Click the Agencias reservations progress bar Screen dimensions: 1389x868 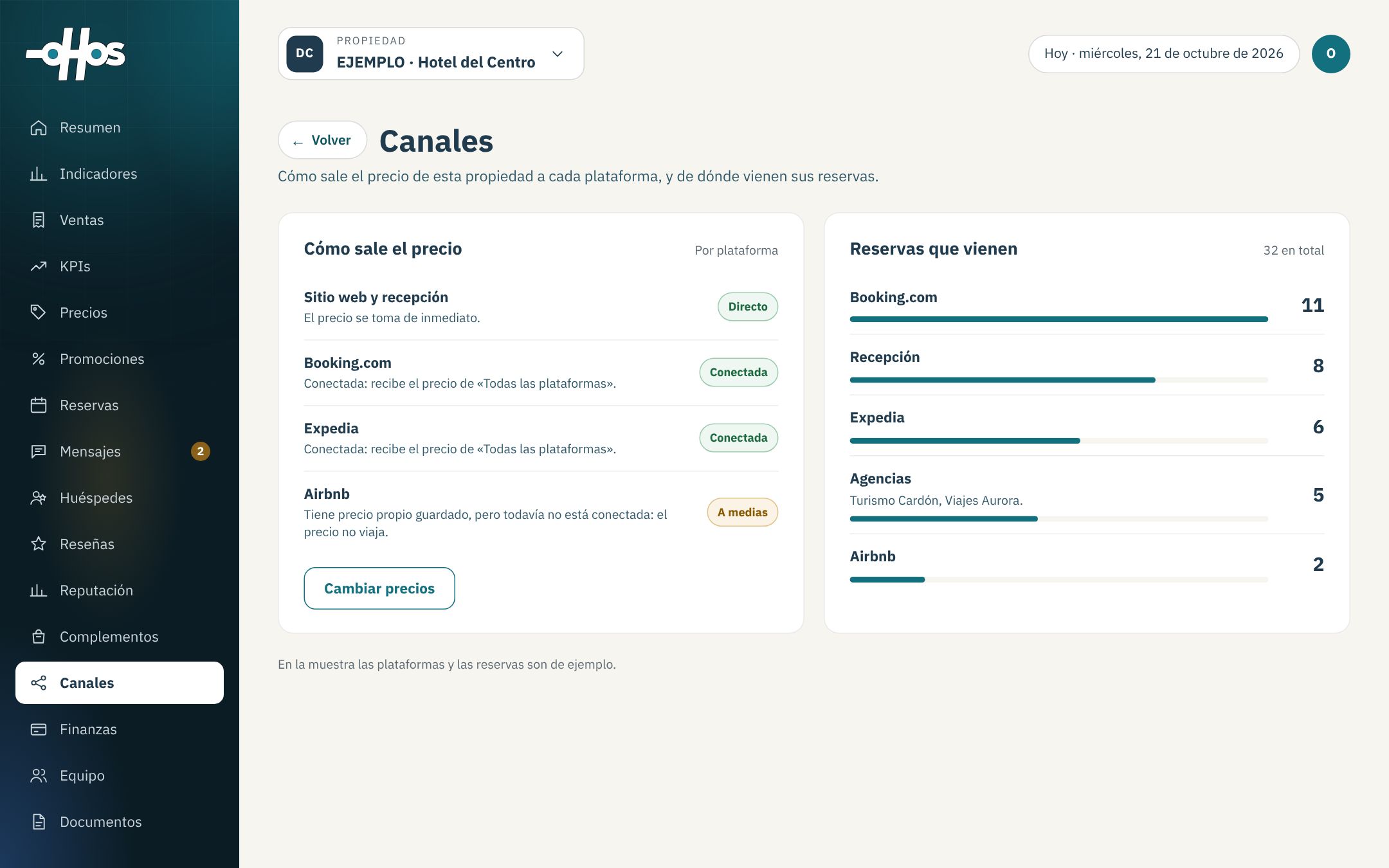pos(1059,519)
